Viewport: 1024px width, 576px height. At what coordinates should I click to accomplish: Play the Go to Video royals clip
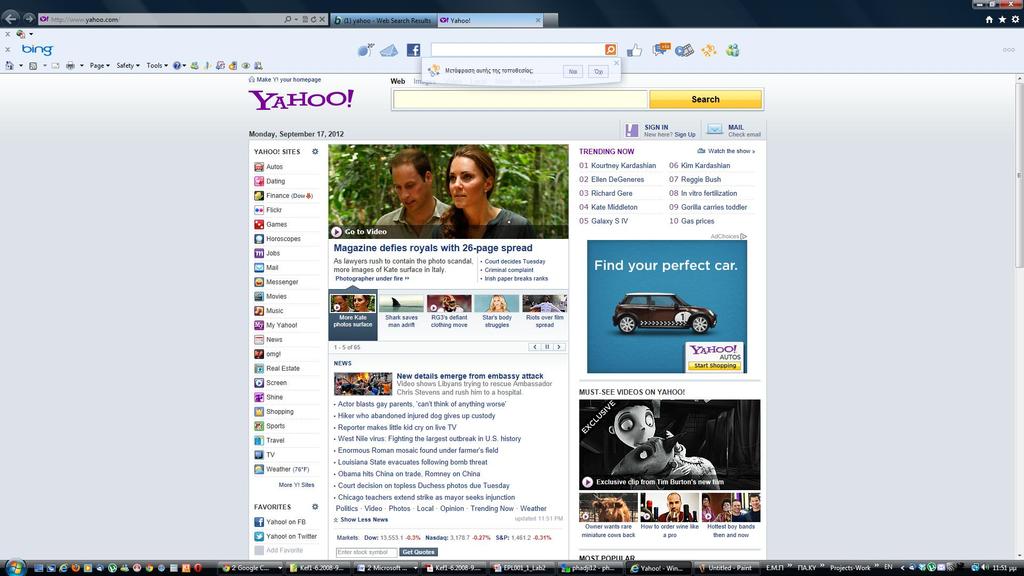coord(359,231)
